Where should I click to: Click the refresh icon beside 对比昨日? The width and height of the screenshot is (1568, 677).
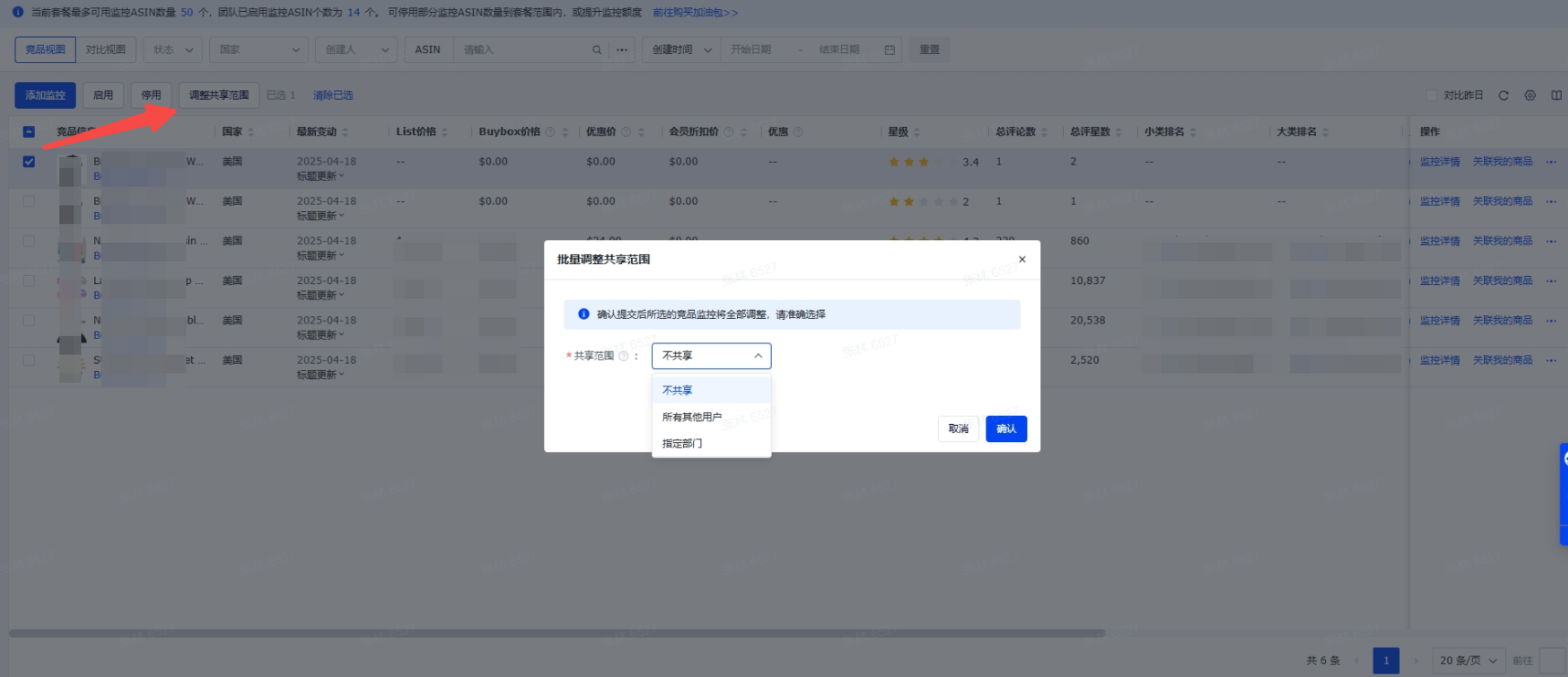click(x=1503, y=95)
